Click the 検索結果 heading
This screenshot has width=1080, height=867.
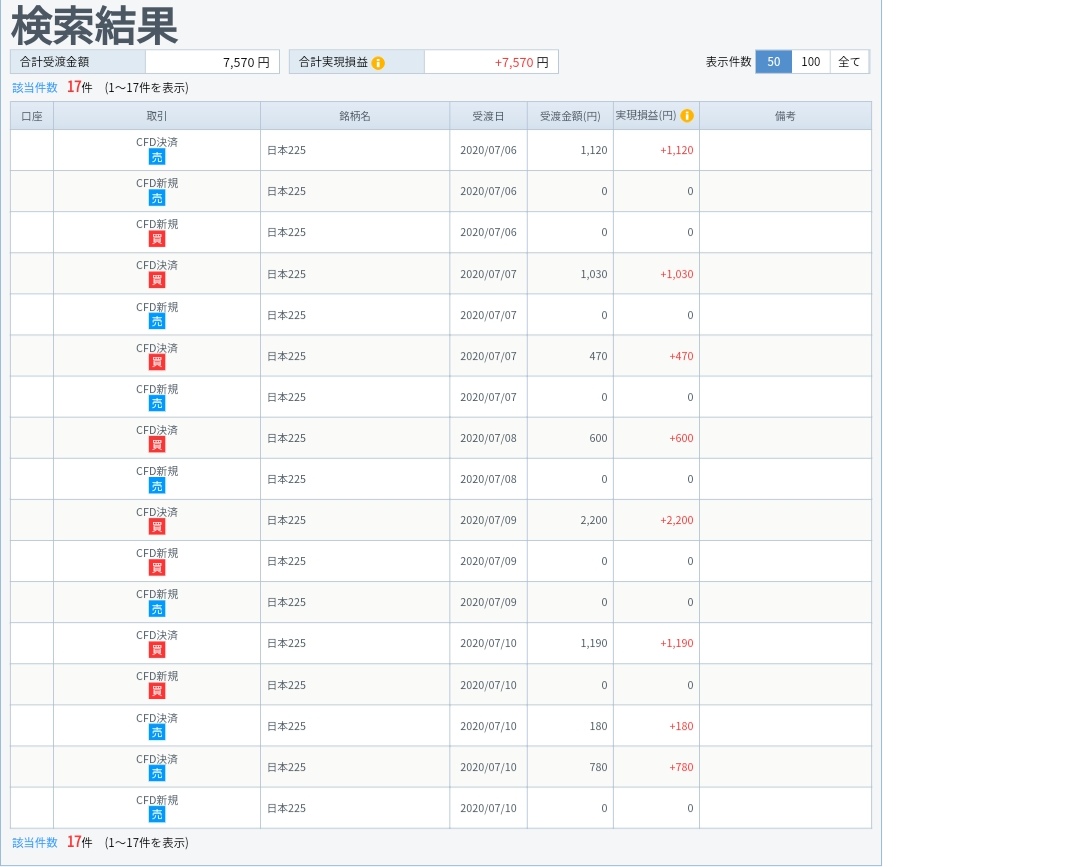pos(94,26)
